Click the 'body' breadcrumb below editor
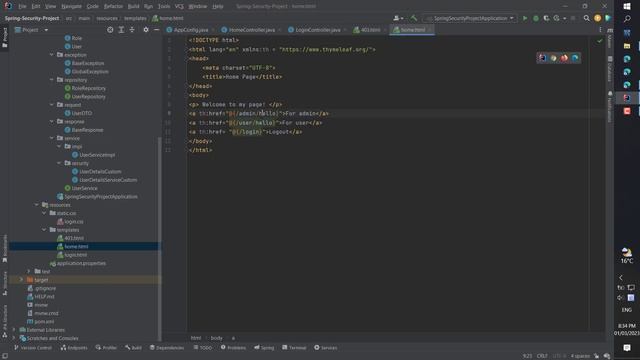 tap(216, 338)
